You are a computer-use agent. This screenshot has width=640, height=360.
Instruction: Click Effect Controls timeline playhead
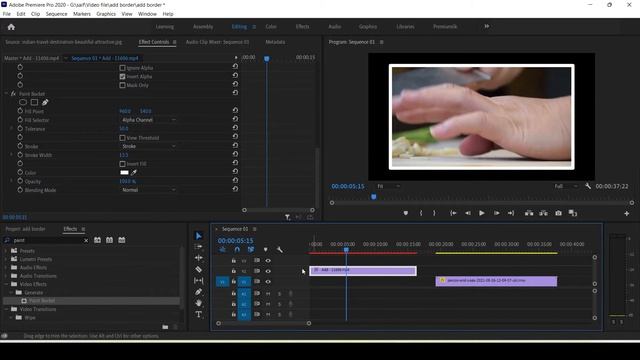pos(267,59)
